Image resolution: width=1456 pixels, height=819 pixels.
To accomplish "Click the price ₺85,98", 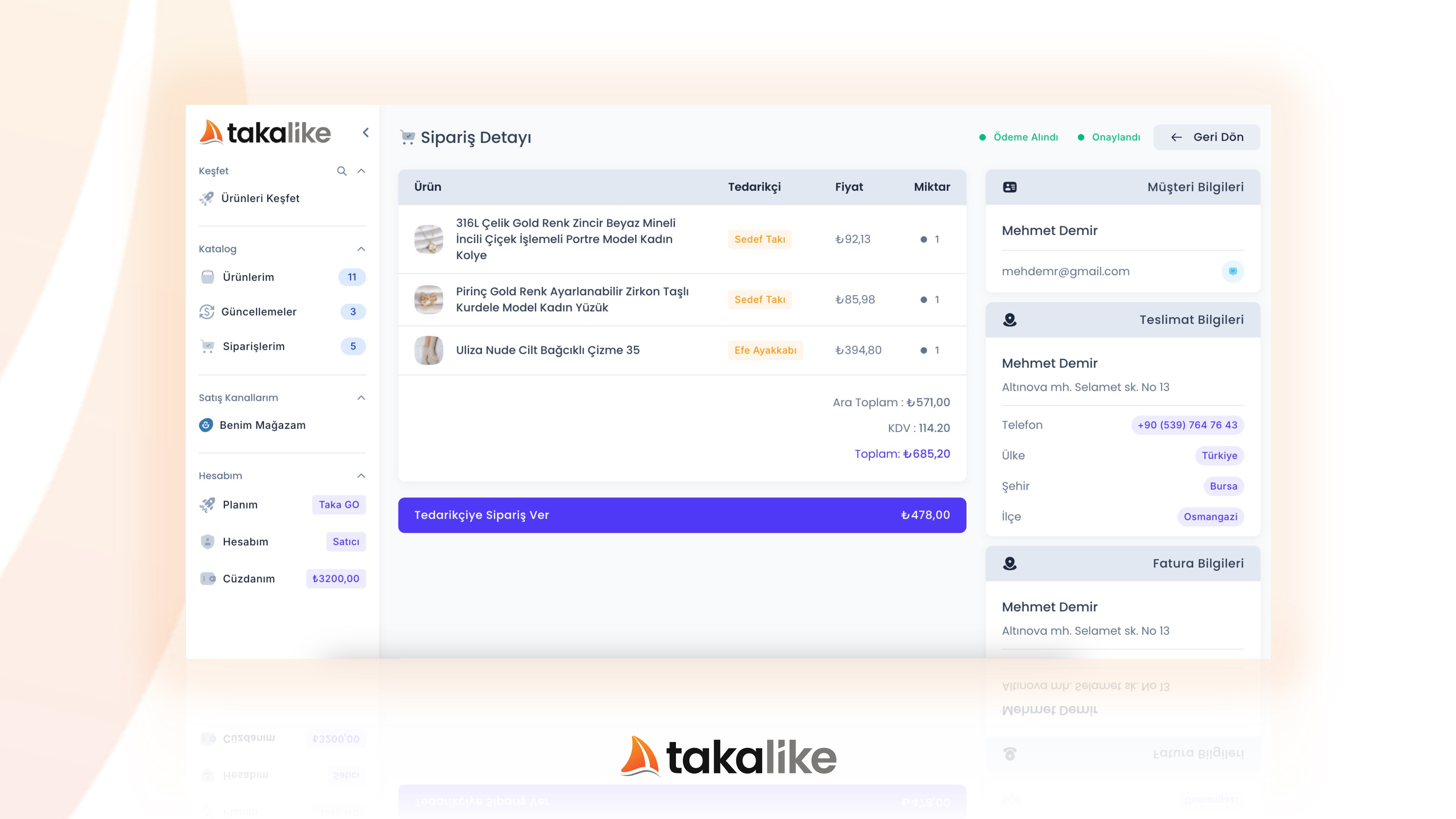I will pos(855,300).
